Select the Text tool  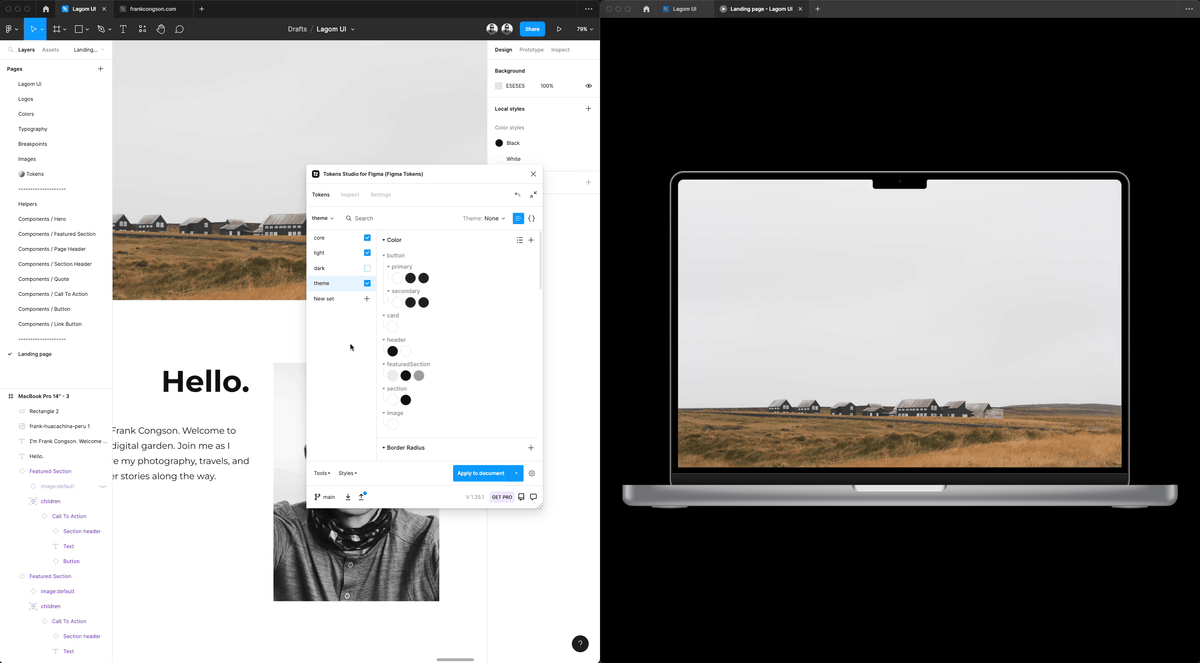point(123,29)
